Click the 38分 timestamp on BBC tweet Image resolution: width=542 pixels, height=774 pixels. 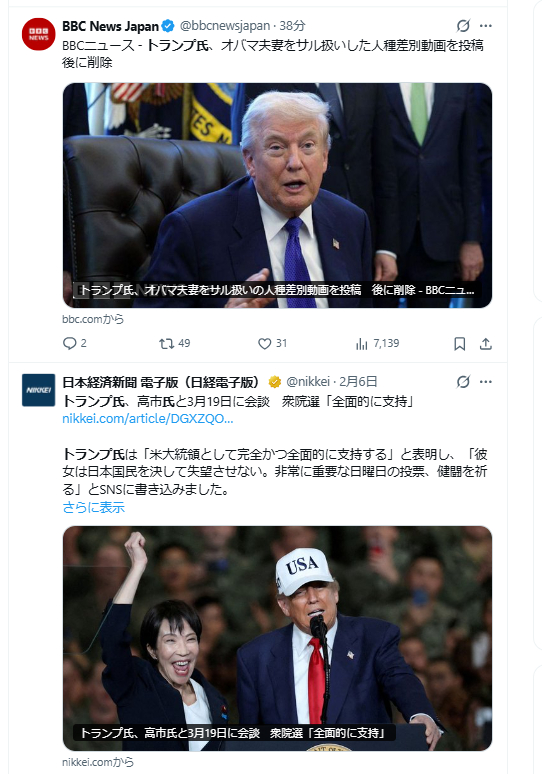click(x=292, y=26)
